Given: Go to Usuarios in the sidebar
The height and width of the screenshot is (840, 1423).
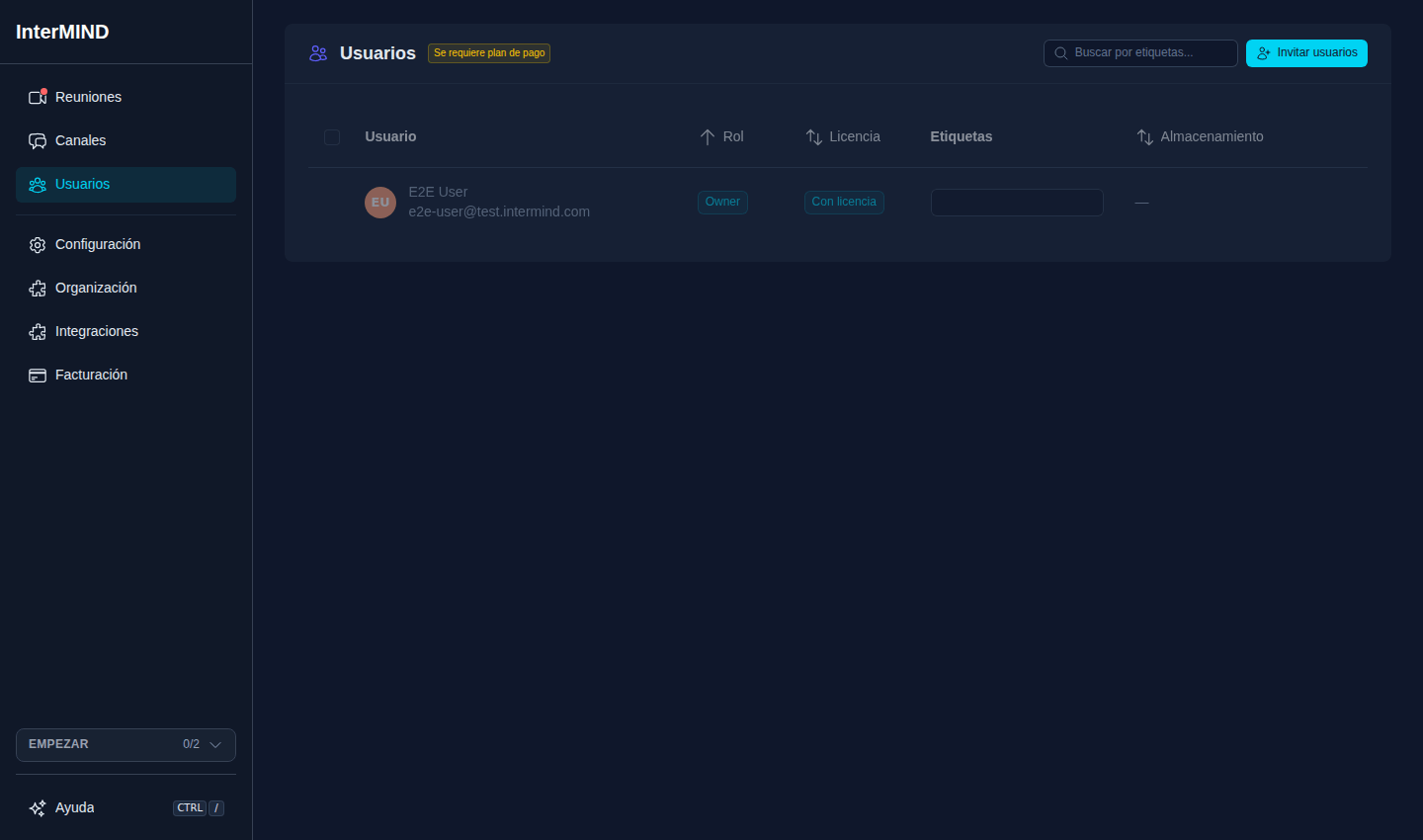Looking at the screenshot, I should click(x=126, y=184).
